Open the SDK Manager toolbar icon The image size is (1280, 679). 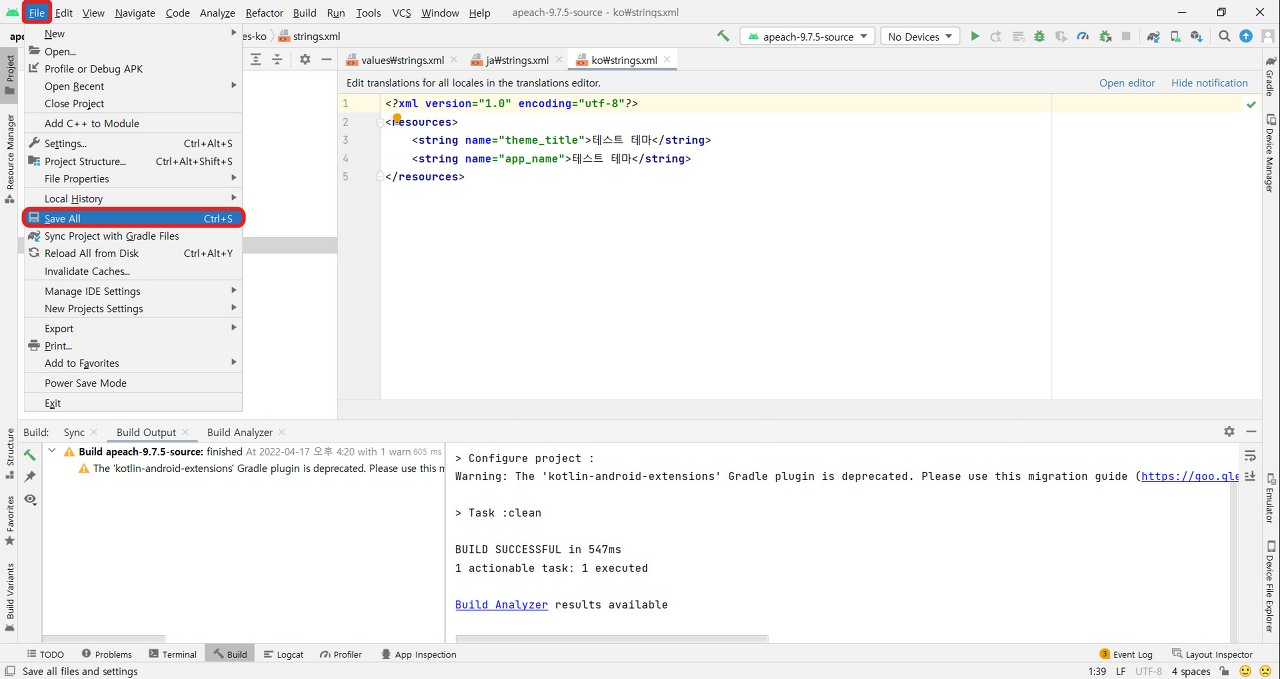click(x=1196, y=36)
